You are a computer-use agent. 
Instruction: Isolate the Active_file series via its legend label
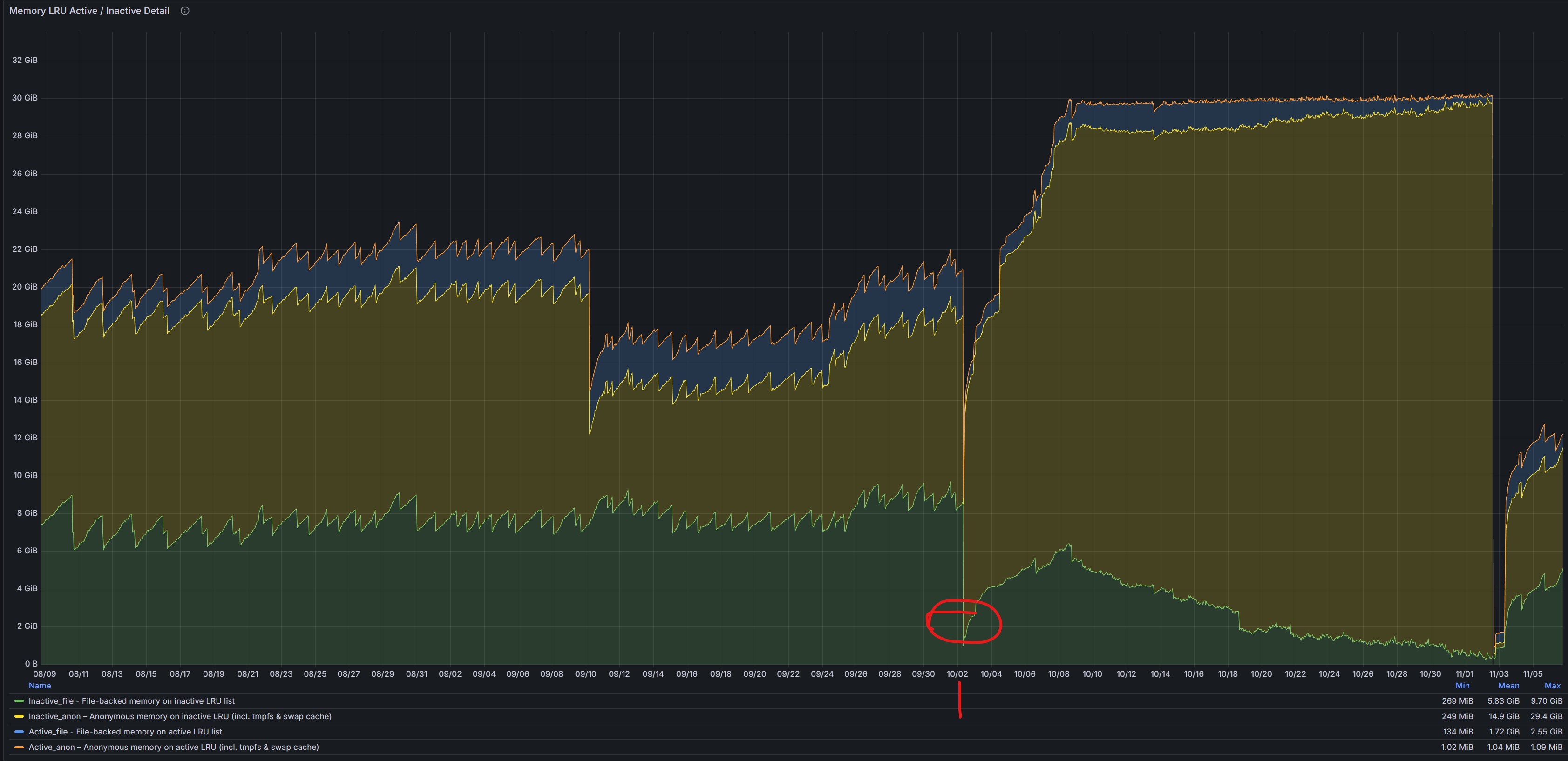[125, 732]
